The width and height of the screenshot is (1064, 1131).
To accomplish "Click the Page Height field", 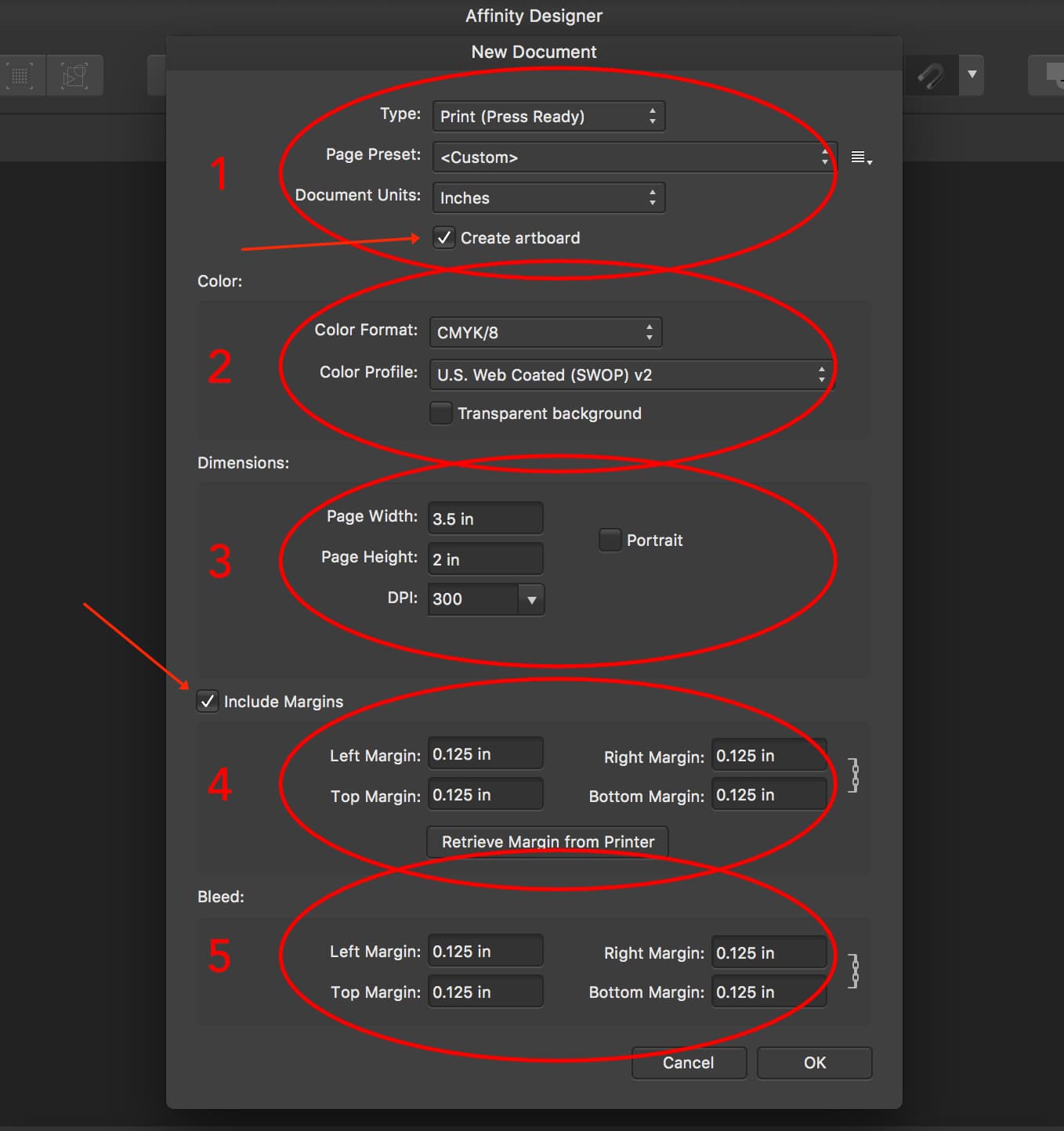I will tap(486, 559).
